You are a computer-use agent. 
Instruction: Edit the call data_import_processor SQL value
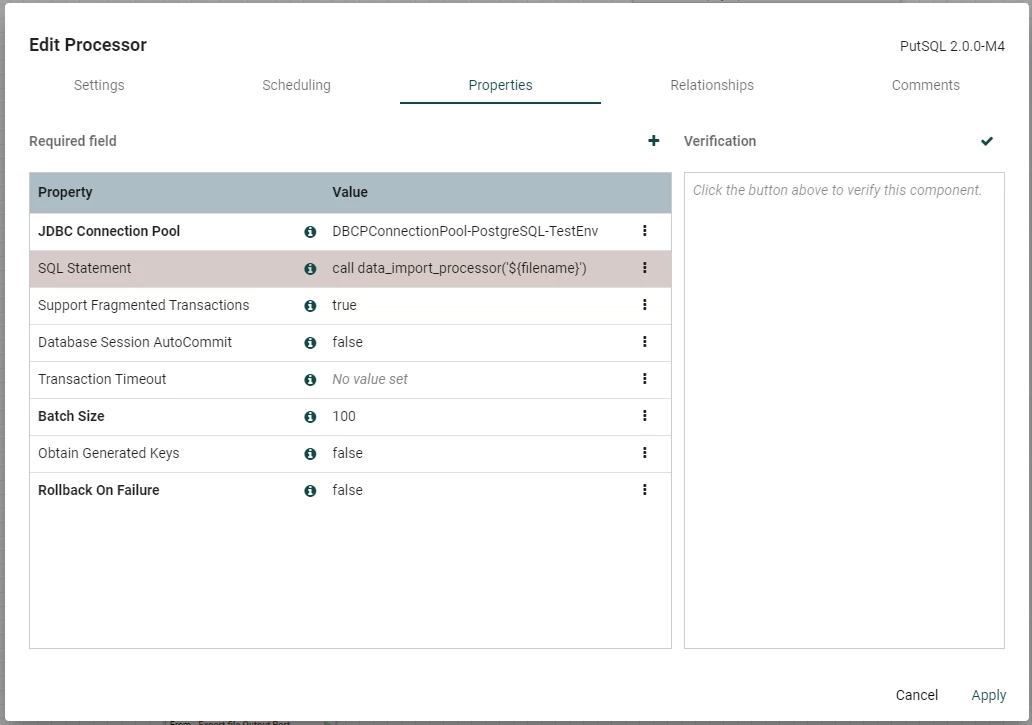459,268
